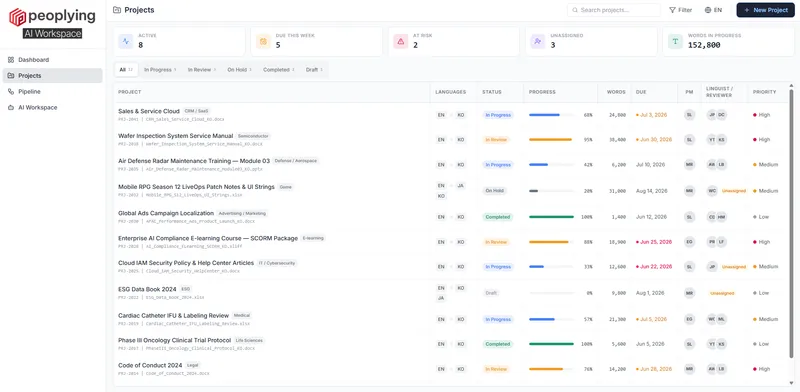
Task: Open Mobile RPG Season 12 LiveOps project
Action: [196, 187]
